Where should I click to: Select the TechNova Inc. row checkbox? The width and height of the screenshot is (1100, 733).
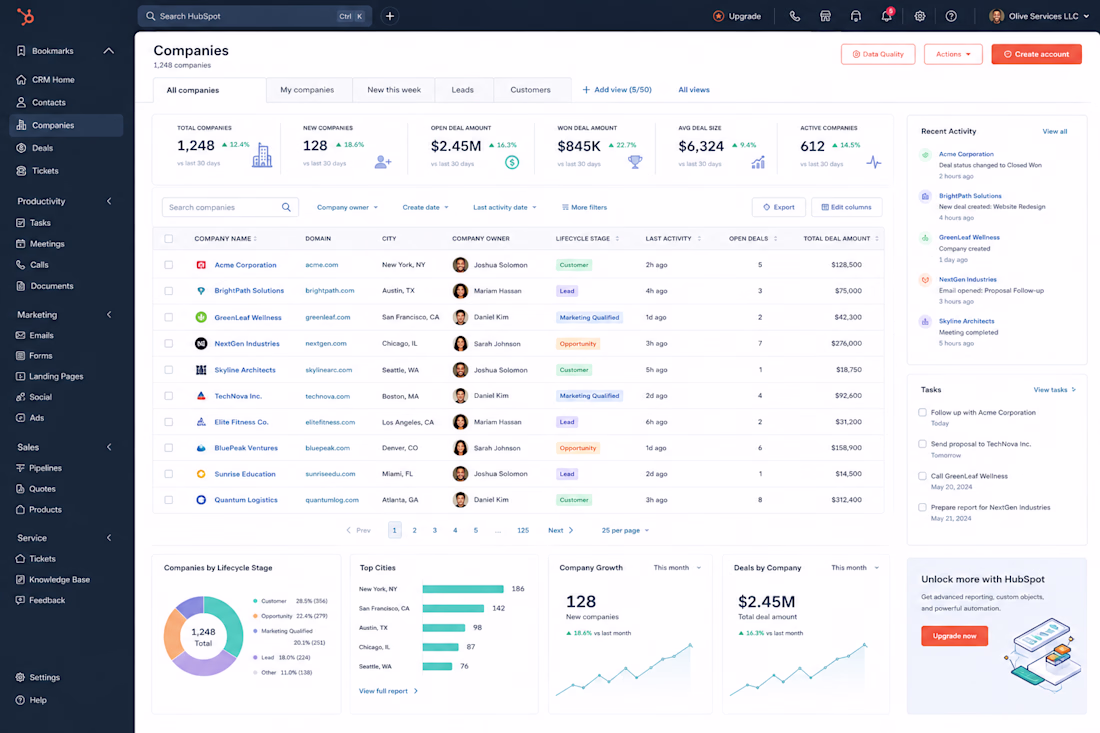click(x=168, y=396)
